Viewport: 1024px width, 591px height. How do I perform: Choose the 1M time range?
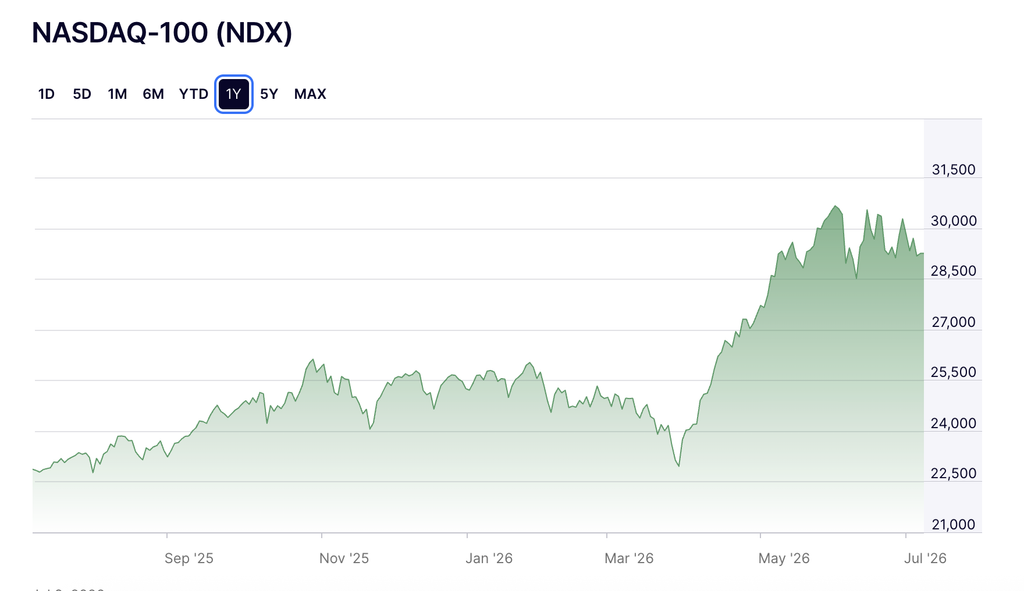click(x=118, y=94)
